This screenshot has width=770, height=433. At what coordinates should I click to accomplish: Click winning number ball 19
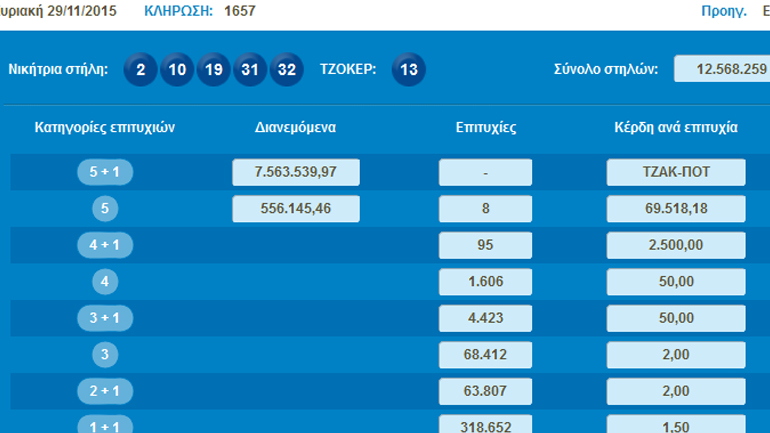tap(214, 70)
